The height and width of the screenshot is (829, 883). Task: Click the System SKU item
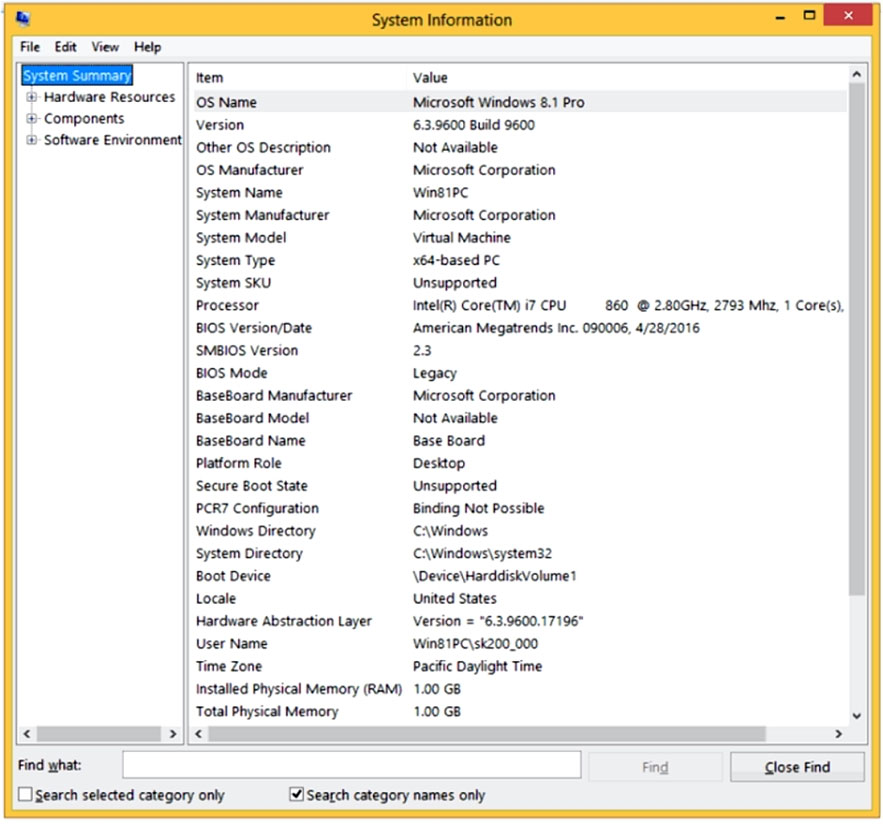233,283
